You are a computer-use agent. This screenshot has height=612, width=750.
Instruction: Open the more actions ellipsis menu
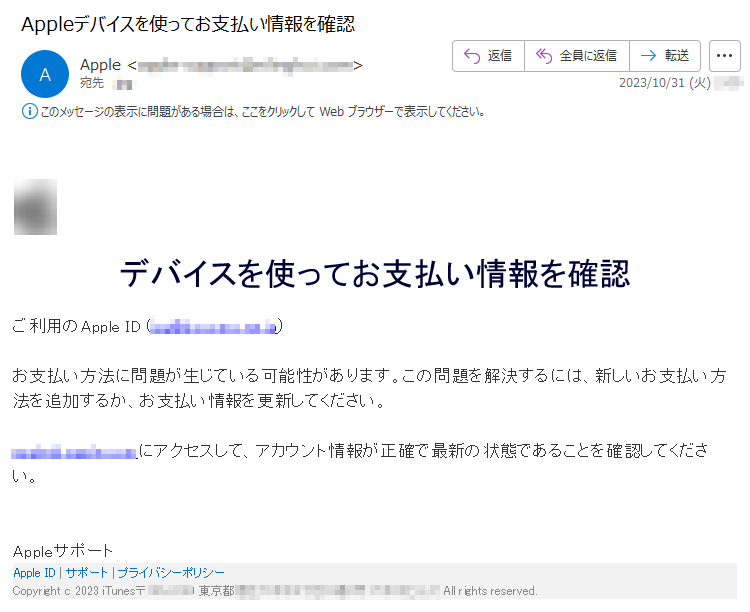pyautogui.click(x=724, y=56)
